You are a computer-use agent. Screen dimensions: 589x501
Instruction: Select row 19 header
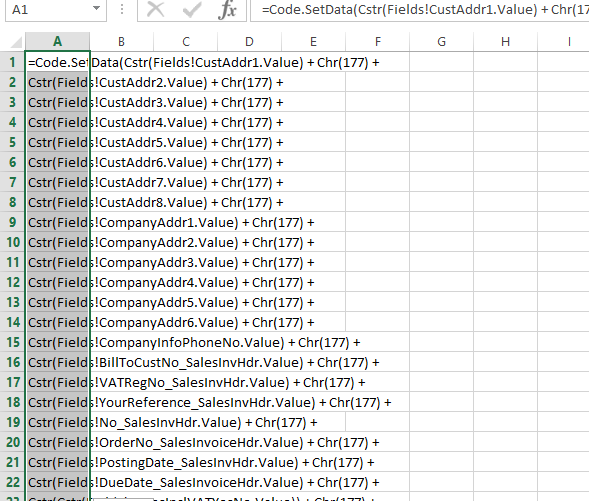[12, 422]
